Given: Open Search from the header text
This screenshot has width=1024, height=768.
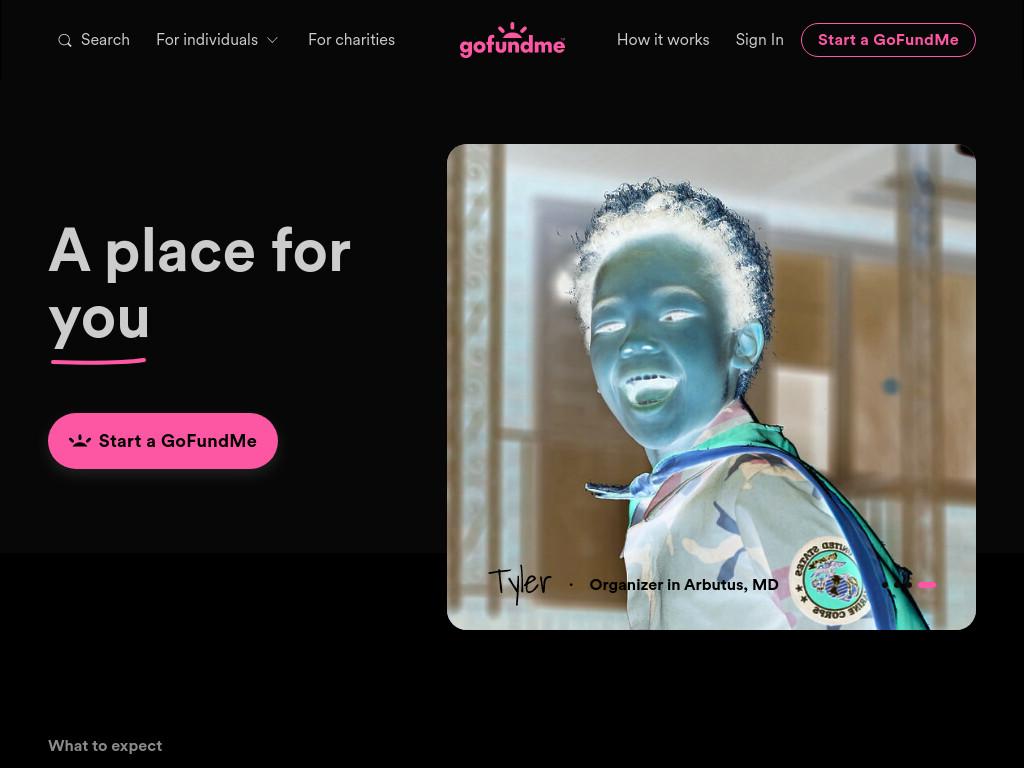Looking at the screenshot, I should coord(105,40).
